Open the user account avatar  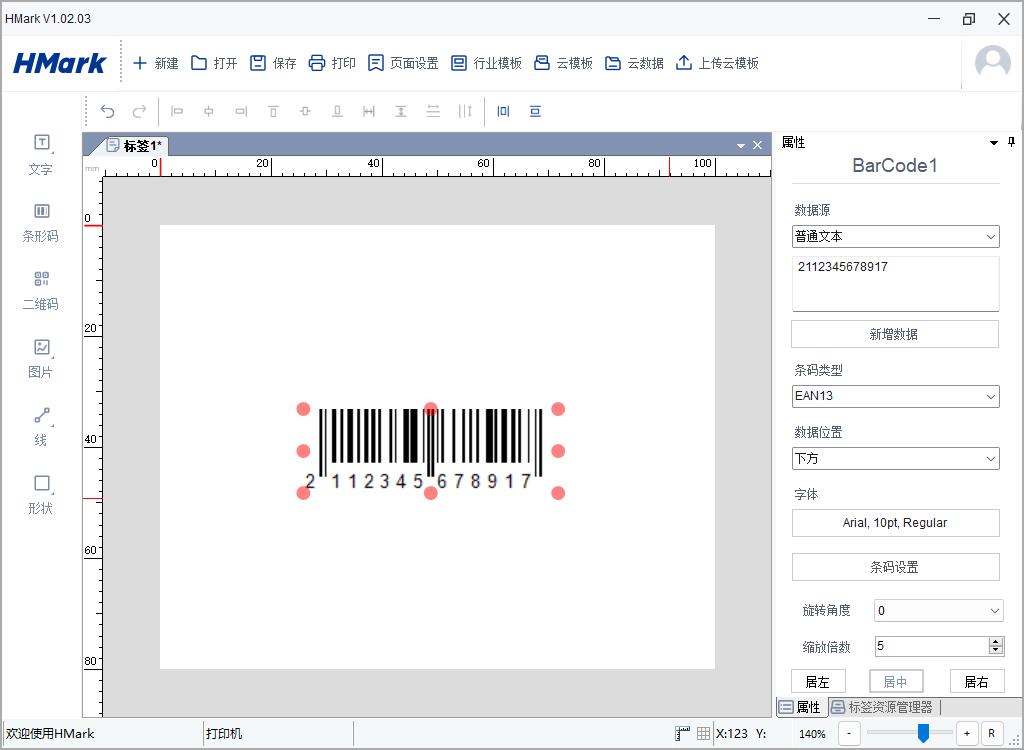pos(993,63)
